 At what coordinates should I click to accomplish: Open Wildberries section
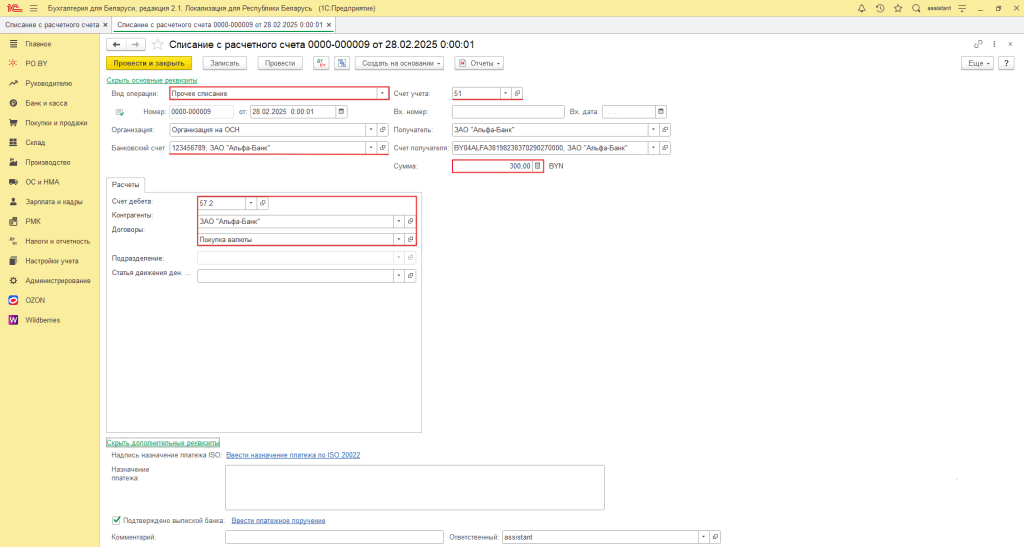[x=42, y=320]
